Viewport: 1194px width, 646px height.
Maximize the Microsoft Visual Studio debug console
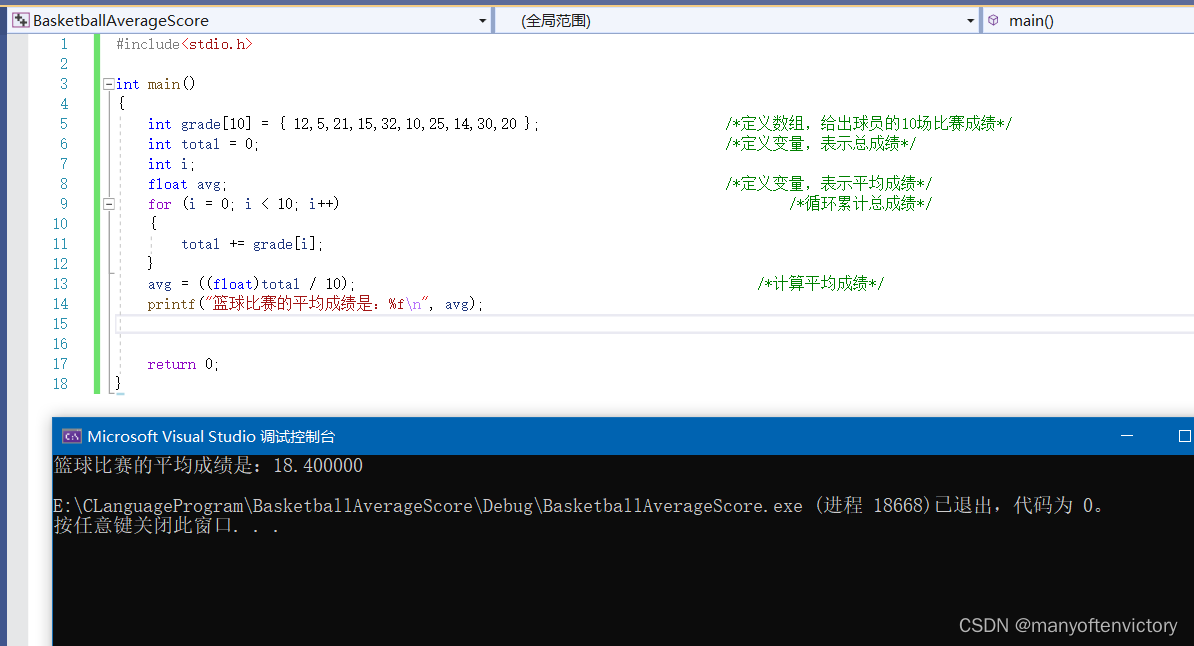pyautogui.click(x=1183, y=436)
